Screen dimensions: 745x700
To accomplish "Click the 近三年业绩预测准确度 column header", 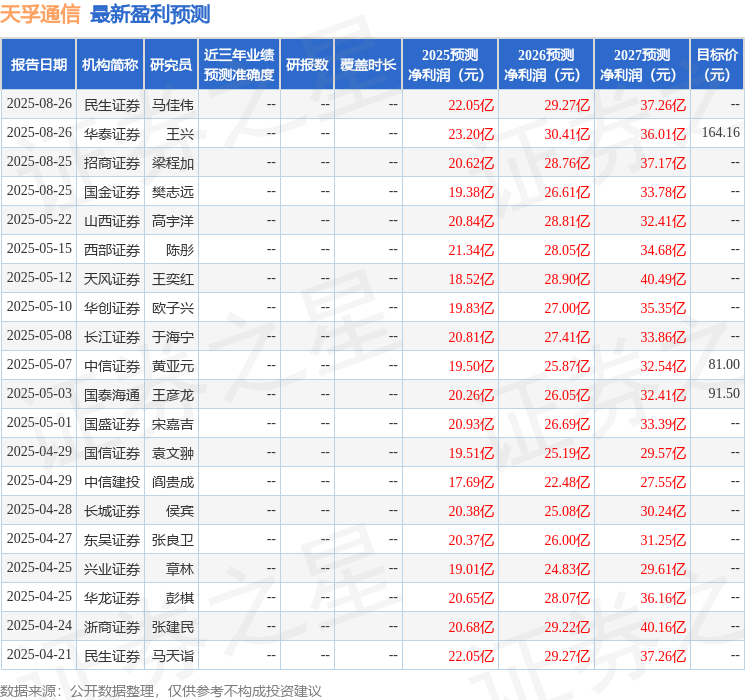I will [239, 64].
